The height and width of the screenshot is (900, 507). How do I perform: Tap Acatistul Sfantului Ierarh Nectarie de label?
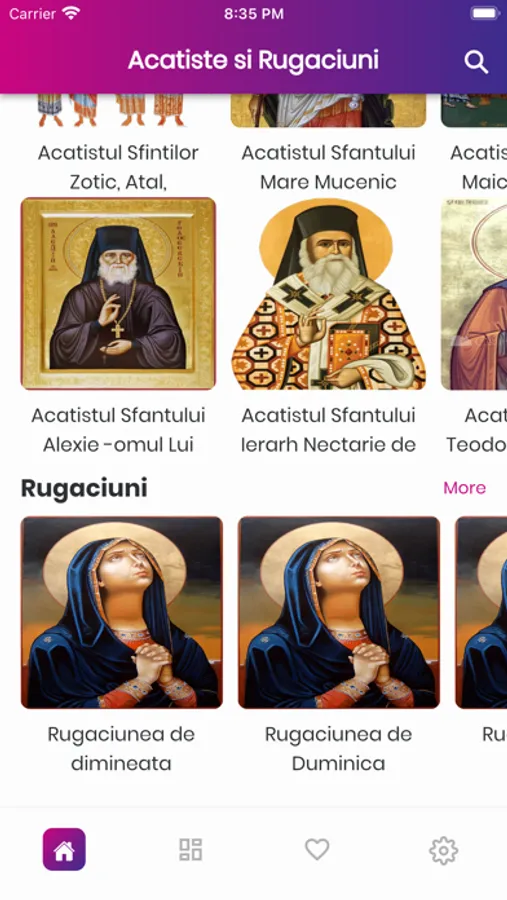click(328, 430)
